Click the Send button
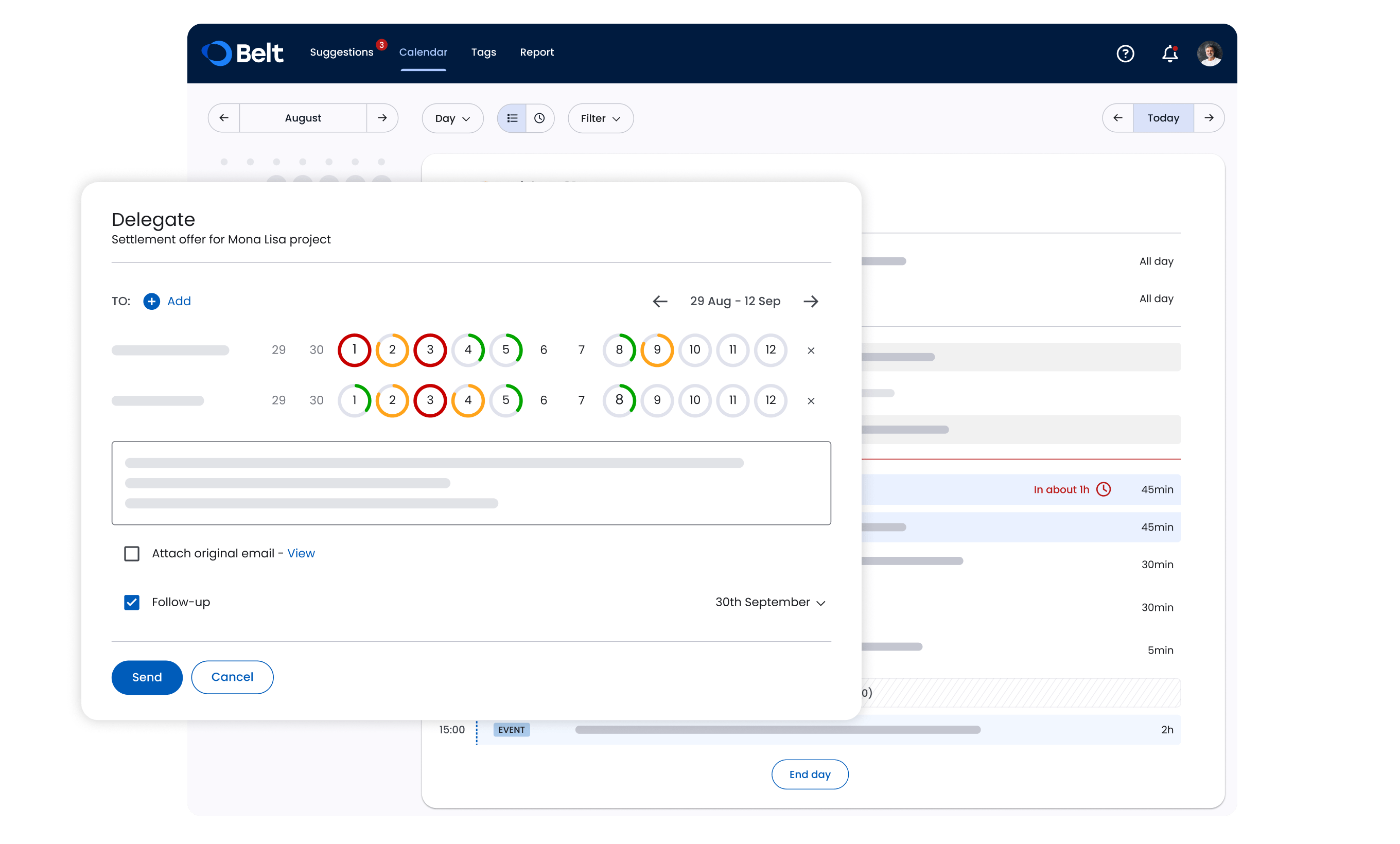This screenshot has width=1400, height=844. [147, 677]
